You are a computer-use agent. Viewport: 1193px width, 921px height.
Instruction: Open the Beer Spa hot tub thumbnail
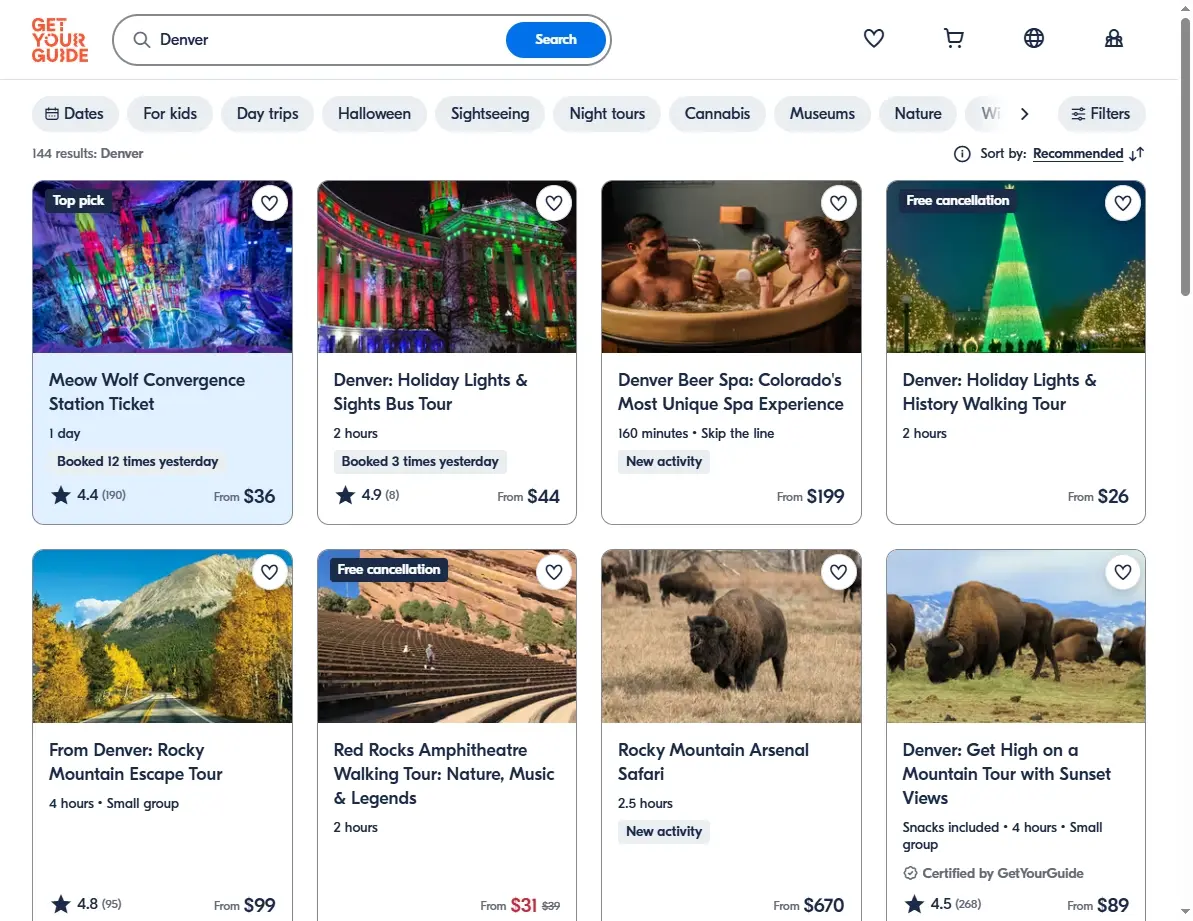tap(731, 267)
